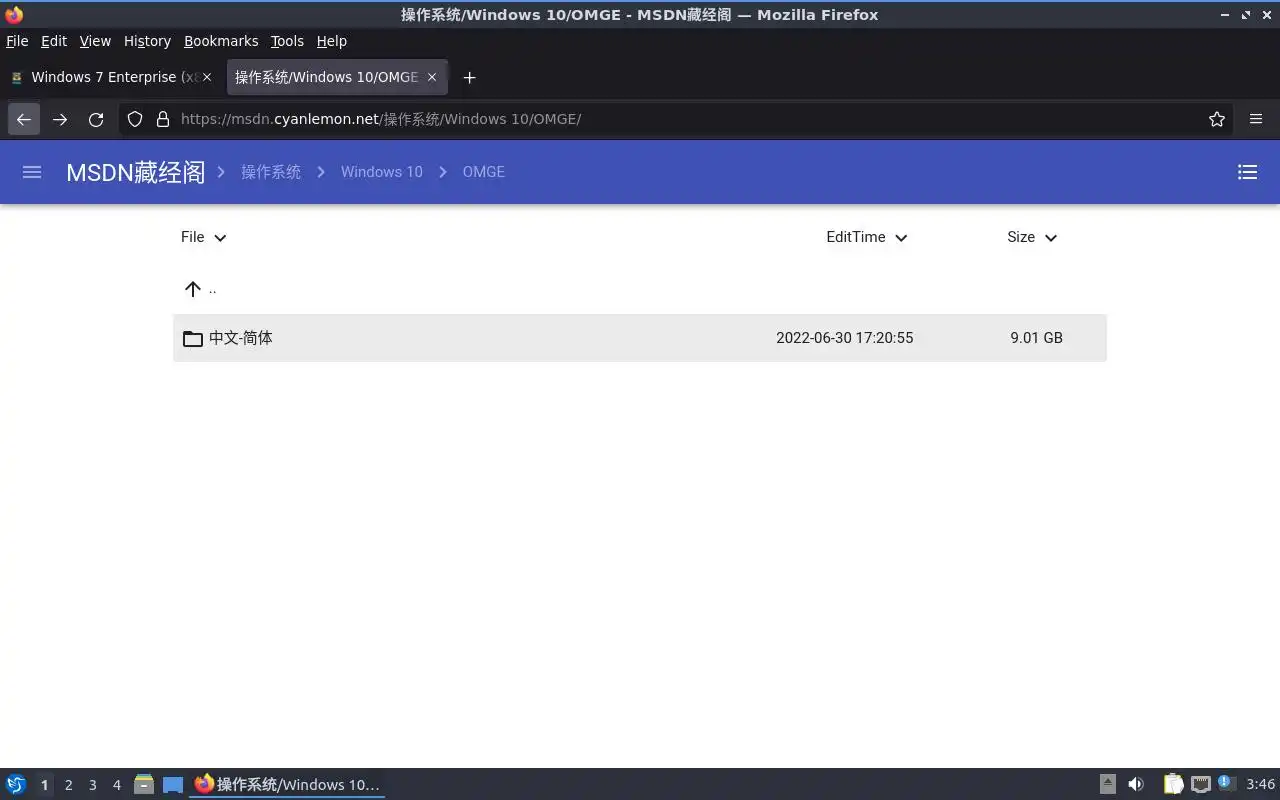
Task: Close the Windows 7 Enterprise tab
Action: coord(207,77)
